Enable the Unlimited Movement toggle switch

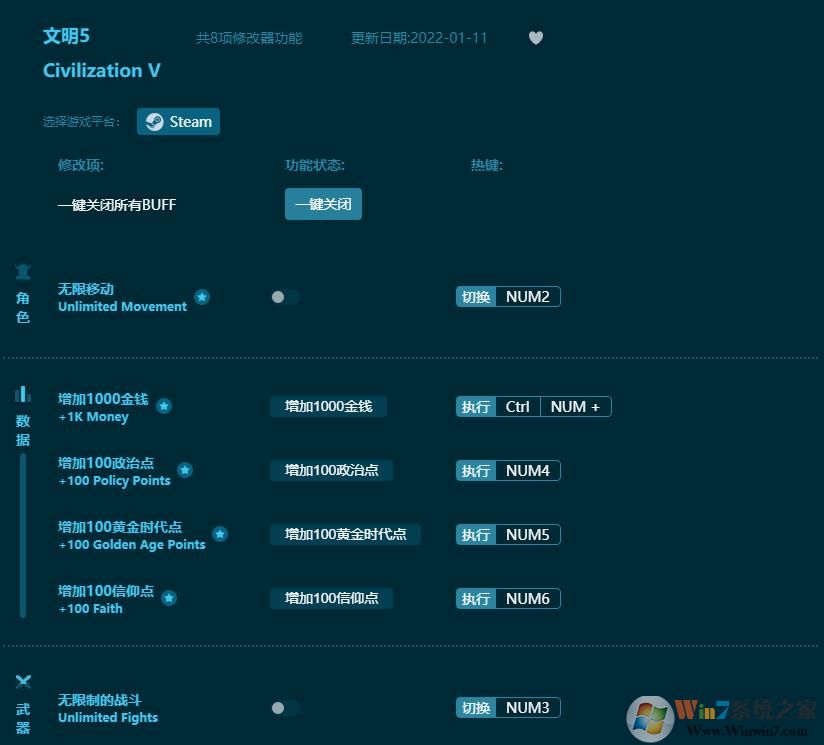[284, 296]
